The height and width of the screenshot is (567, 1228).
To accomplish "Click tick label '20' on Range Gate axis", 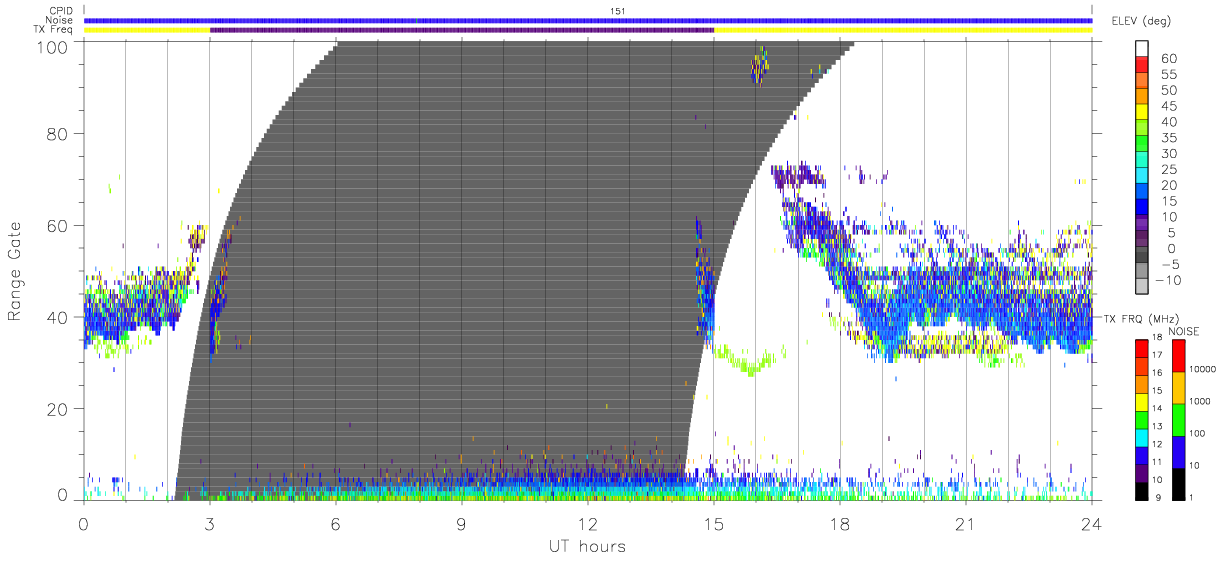I will 56,408.
